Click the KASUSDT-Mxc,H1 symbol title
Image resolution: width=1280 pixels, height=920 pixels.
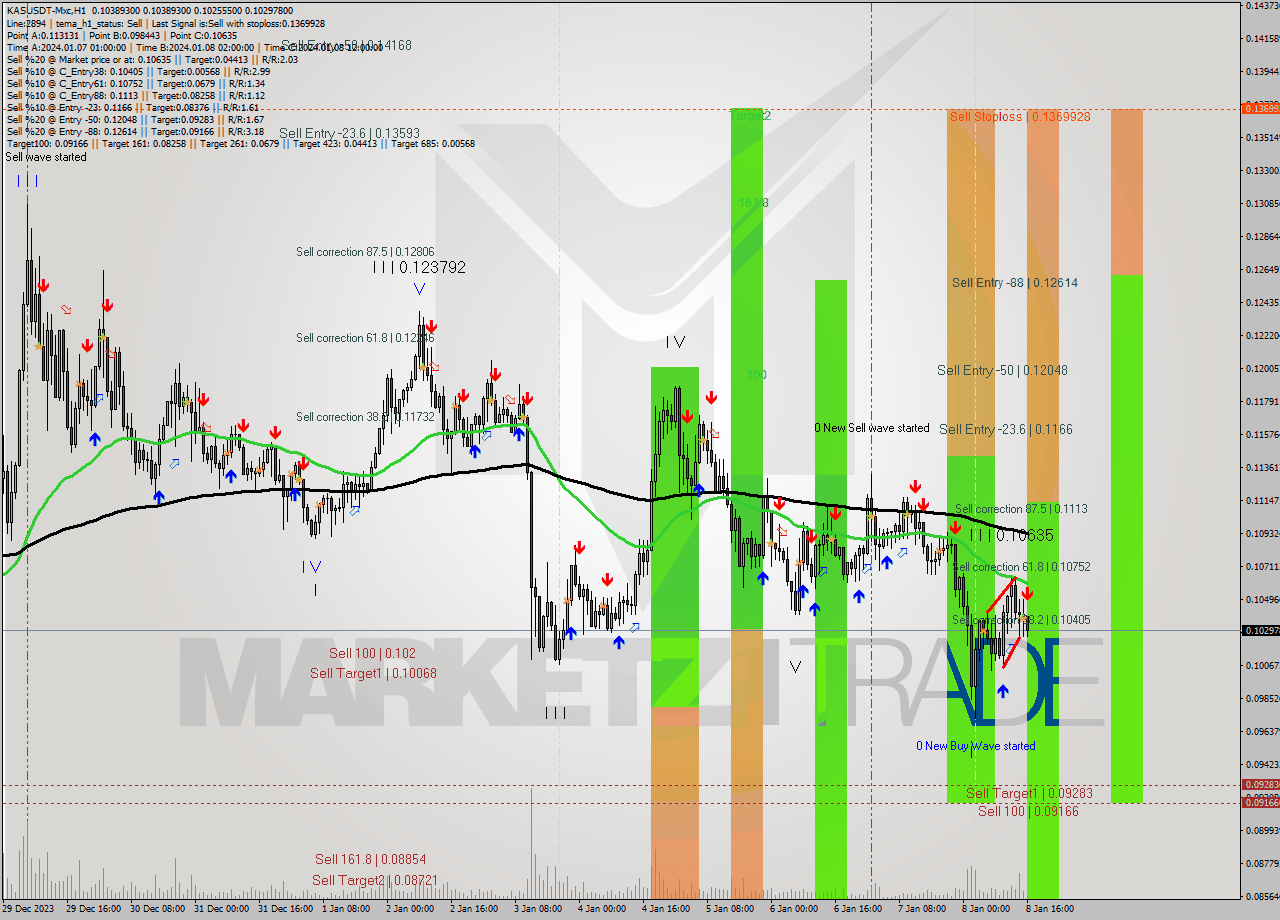[x=46, y=10]
